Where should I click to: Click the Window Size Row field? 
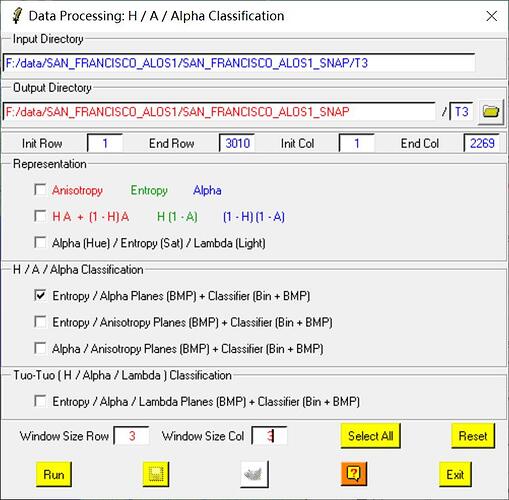tap(131, 436)
